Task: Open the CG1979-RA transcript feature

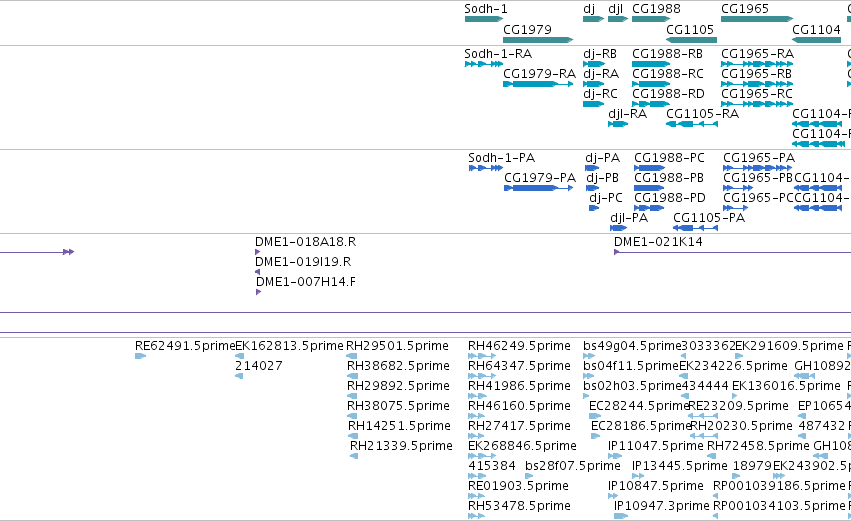Action: click(x=538, y=84)
